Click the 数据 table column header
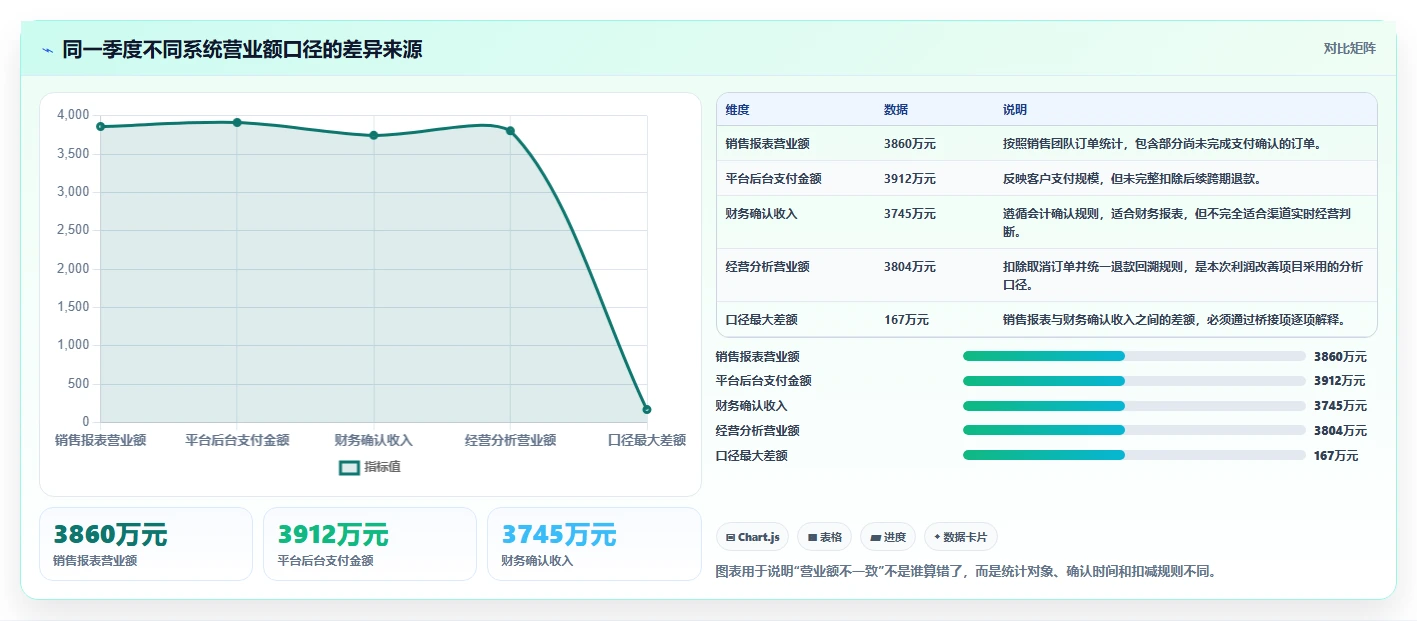The height and width of the screenshot is (621, 1417). pos(896,110)
